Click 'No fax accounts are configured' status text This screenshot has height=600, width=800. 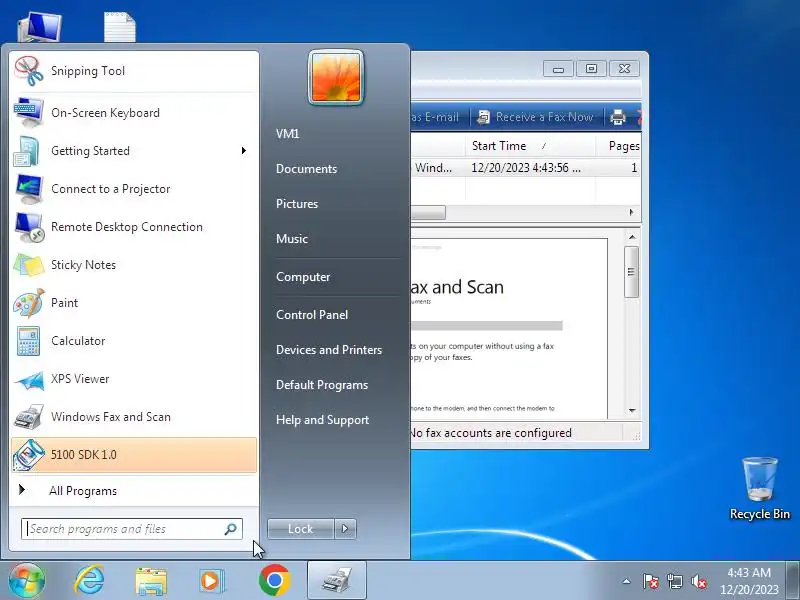490,433
